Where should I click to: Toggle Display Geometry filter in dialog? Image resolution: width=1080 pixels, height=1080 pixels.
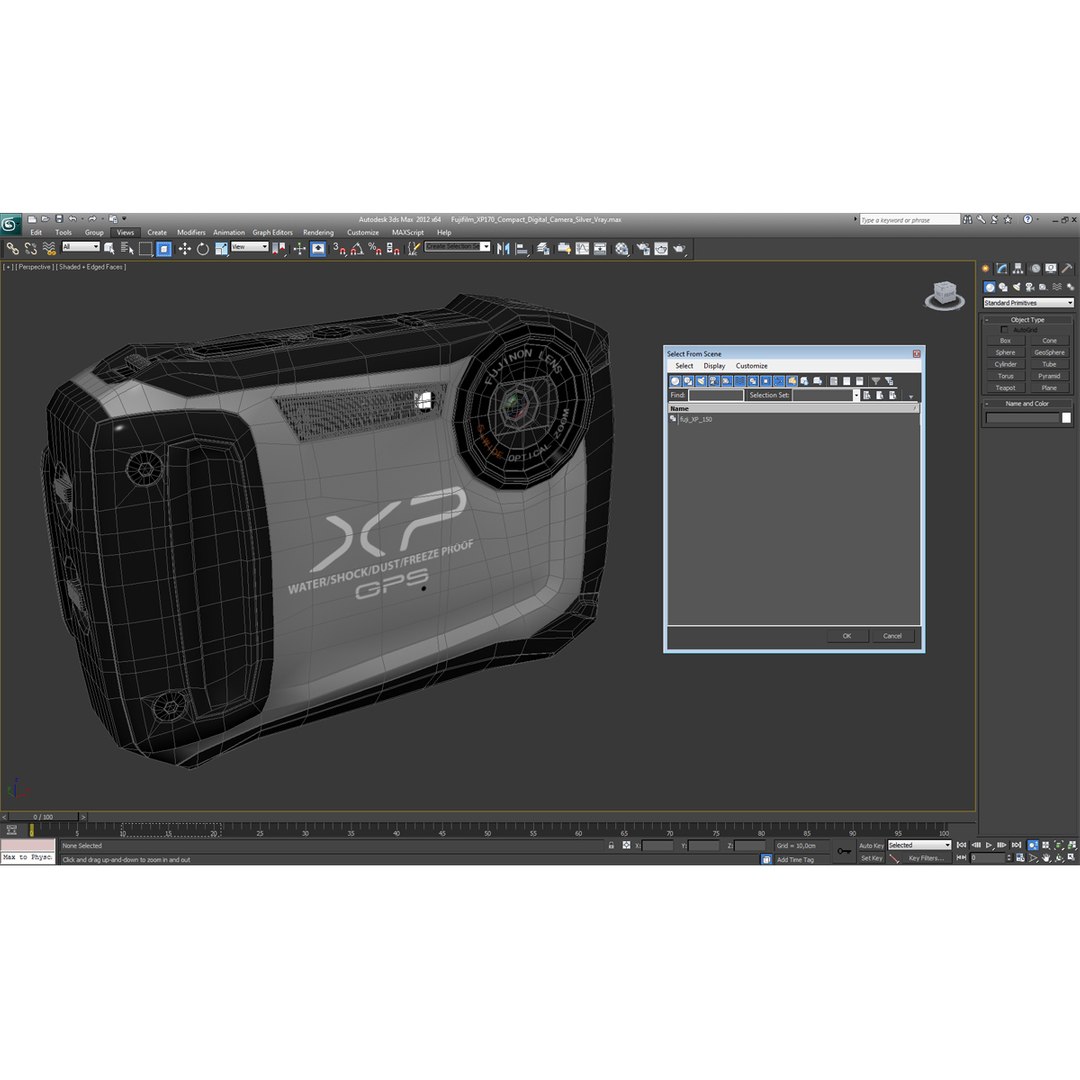675,381
